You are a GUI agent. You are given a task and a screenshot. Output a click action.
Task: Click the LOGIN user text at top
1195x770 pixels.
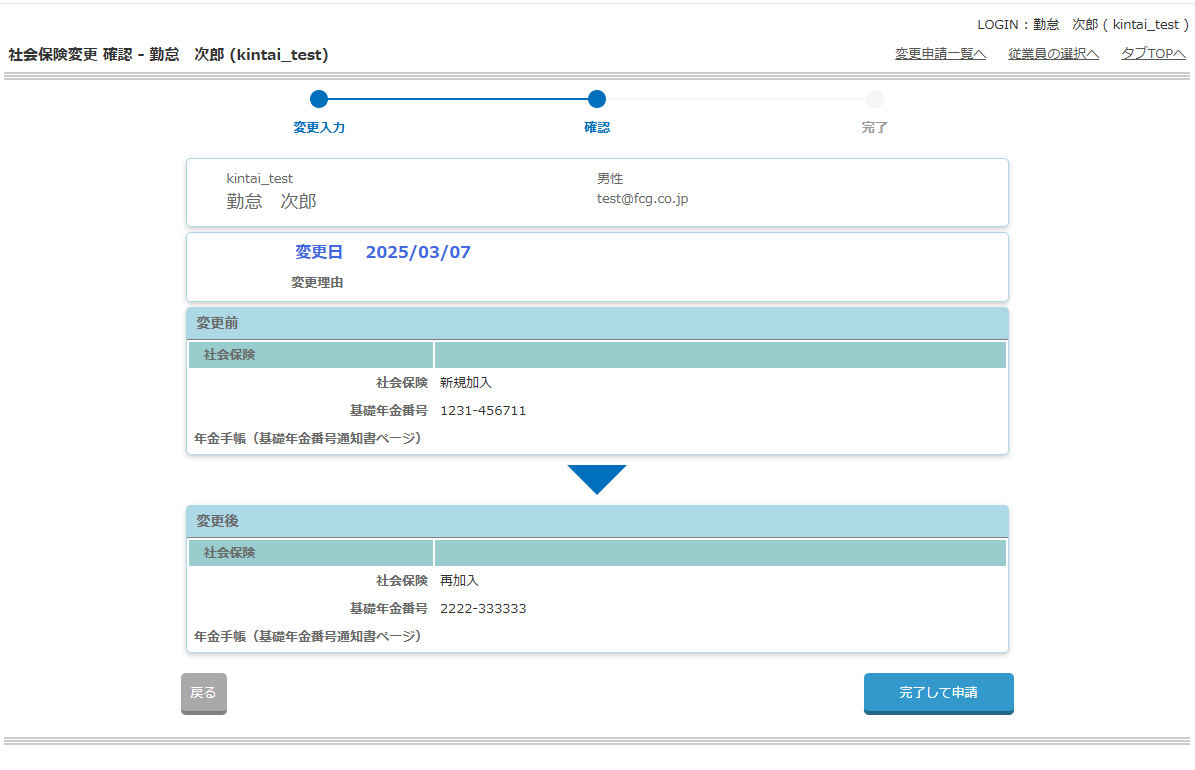(x=1082, y=24)
